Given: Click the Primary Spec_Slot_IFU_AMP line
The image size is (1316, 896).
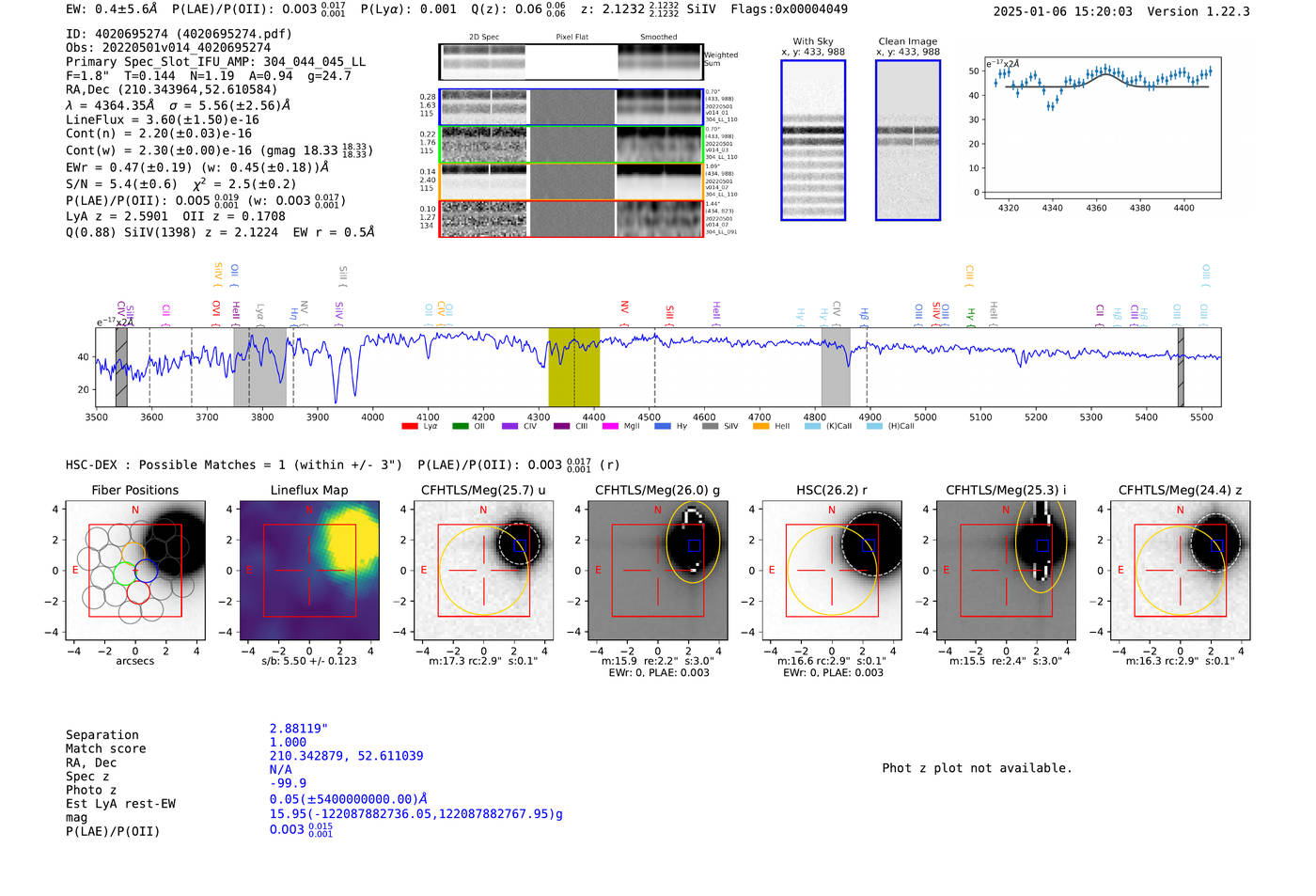Looking at the screenshot, I should point(216,61).
